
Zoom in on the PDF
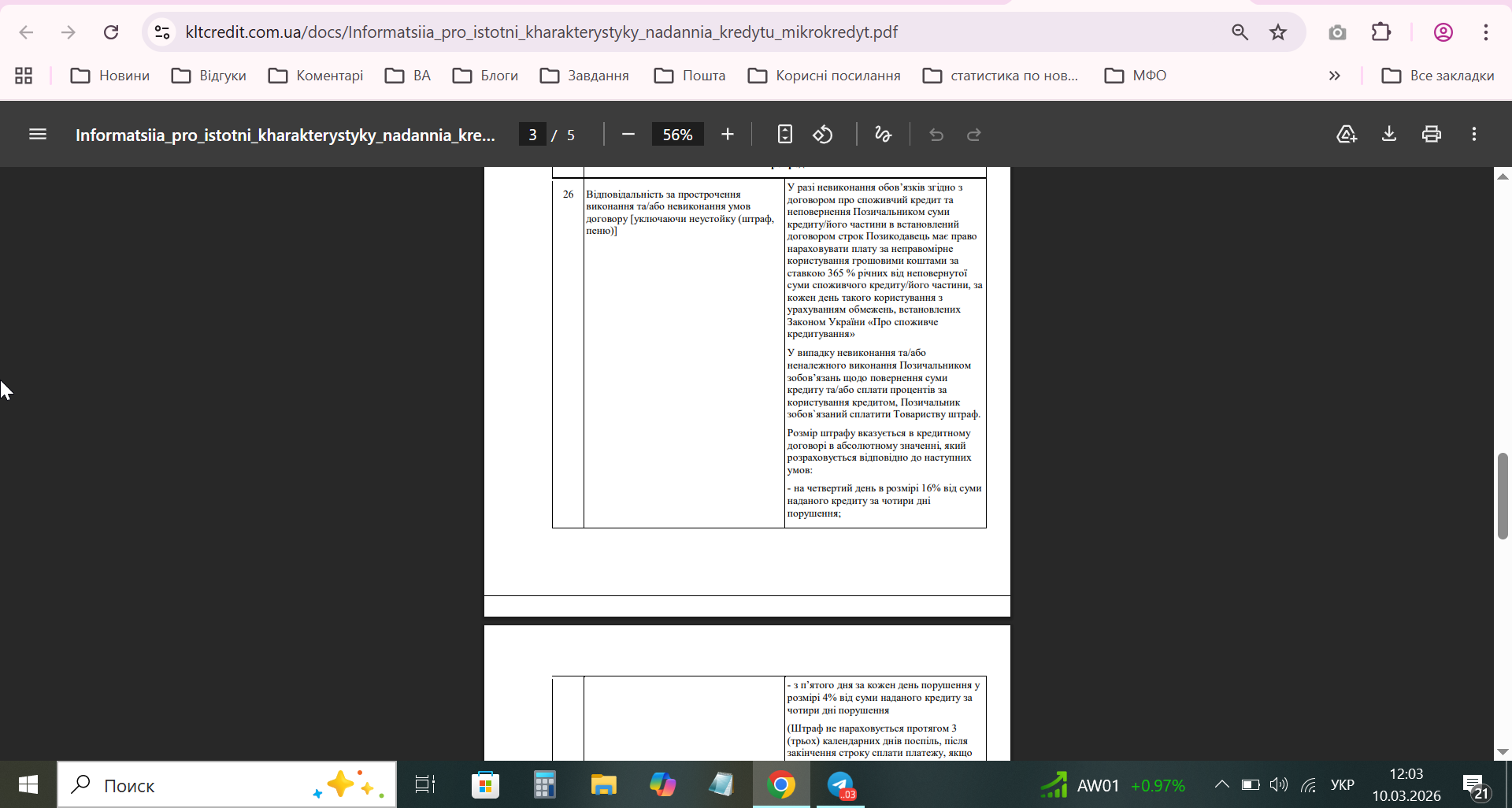728,135
